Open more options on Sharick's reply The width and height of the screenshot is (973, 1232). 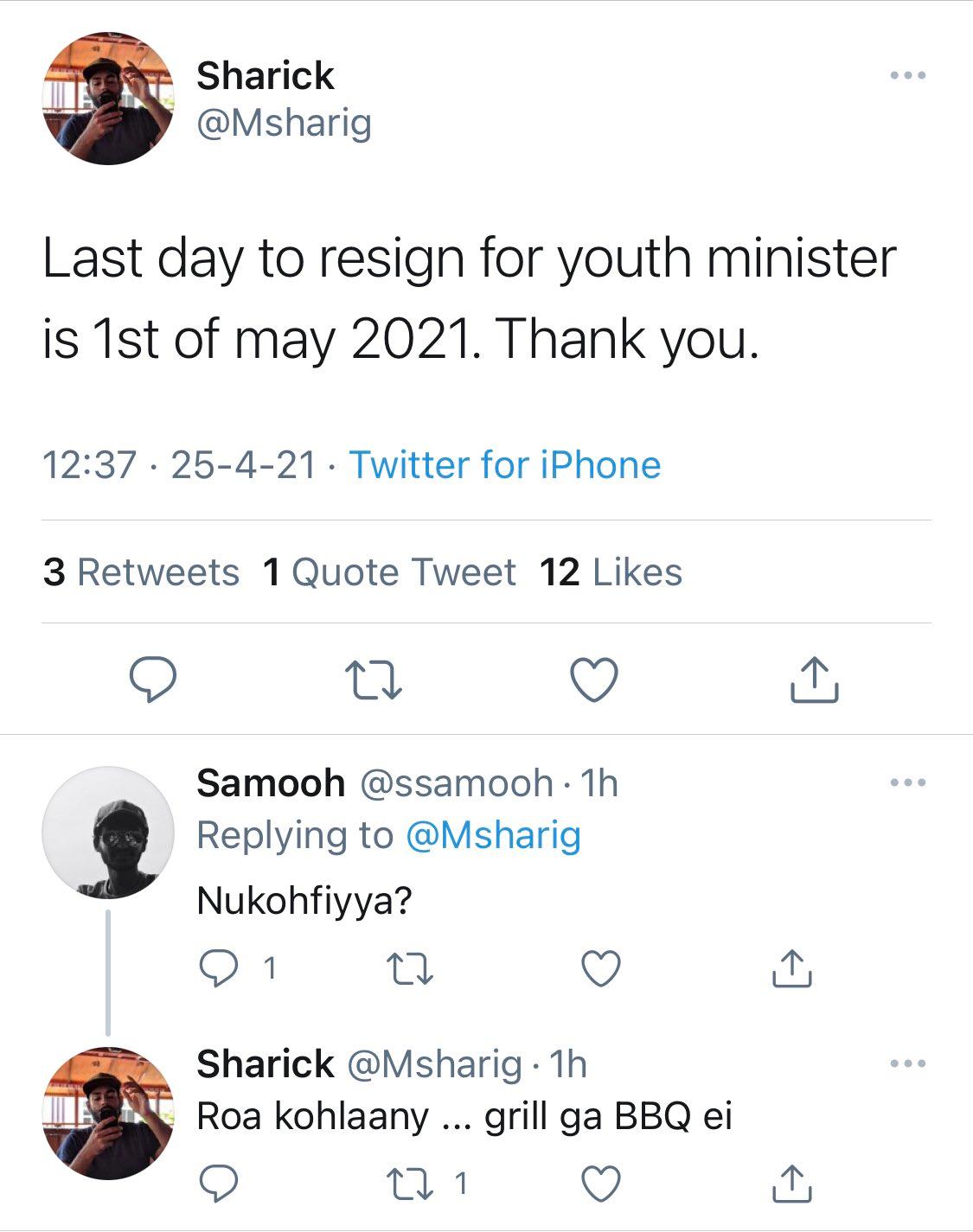[908, 1064]
